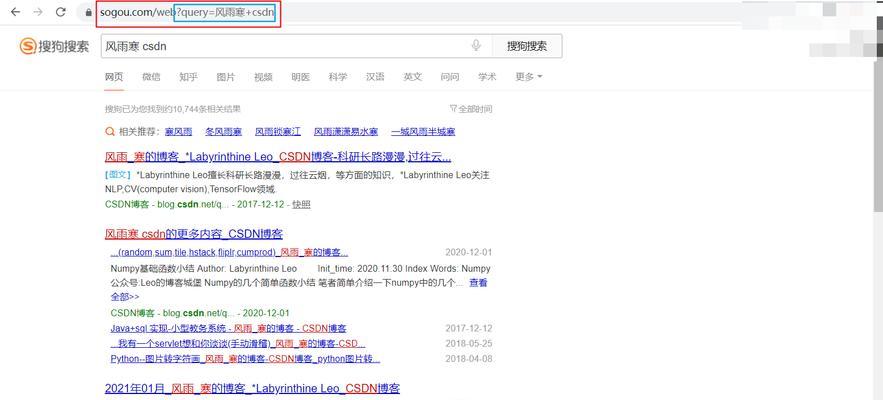883x400 pixels.
Task: Click the [图文] tag in first result
Action: [x=118, y=175]
